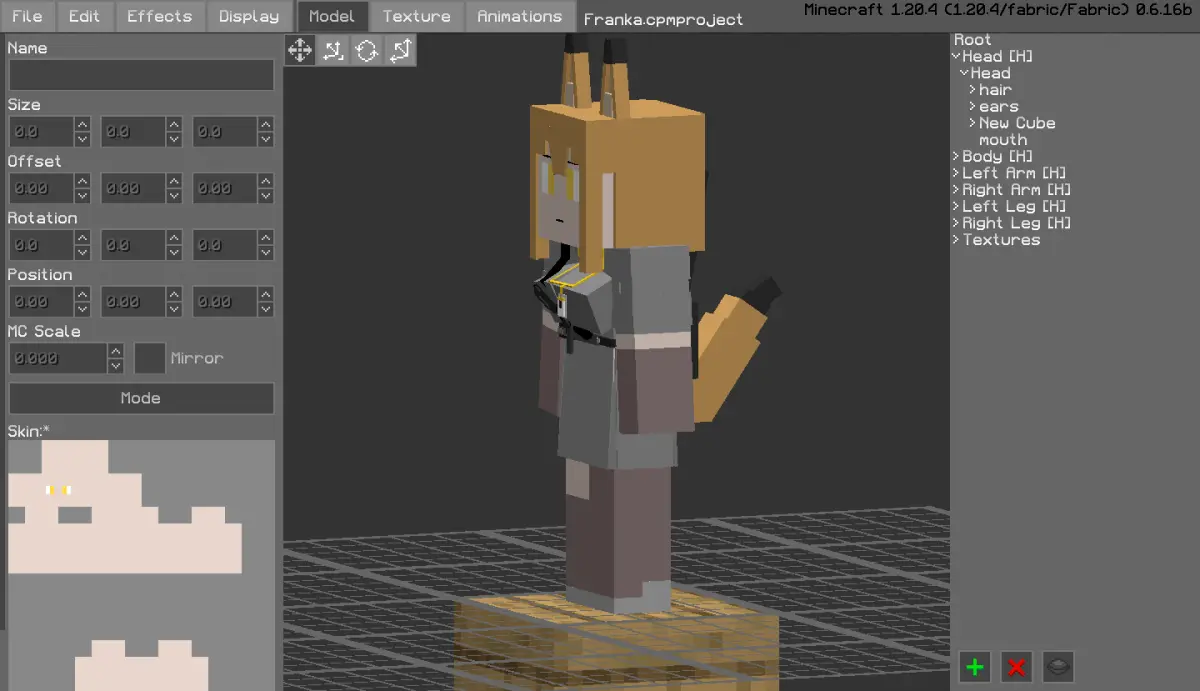Click the Skin texture preview
Viewport: 1200px width, 691px height.
point(141,565)
